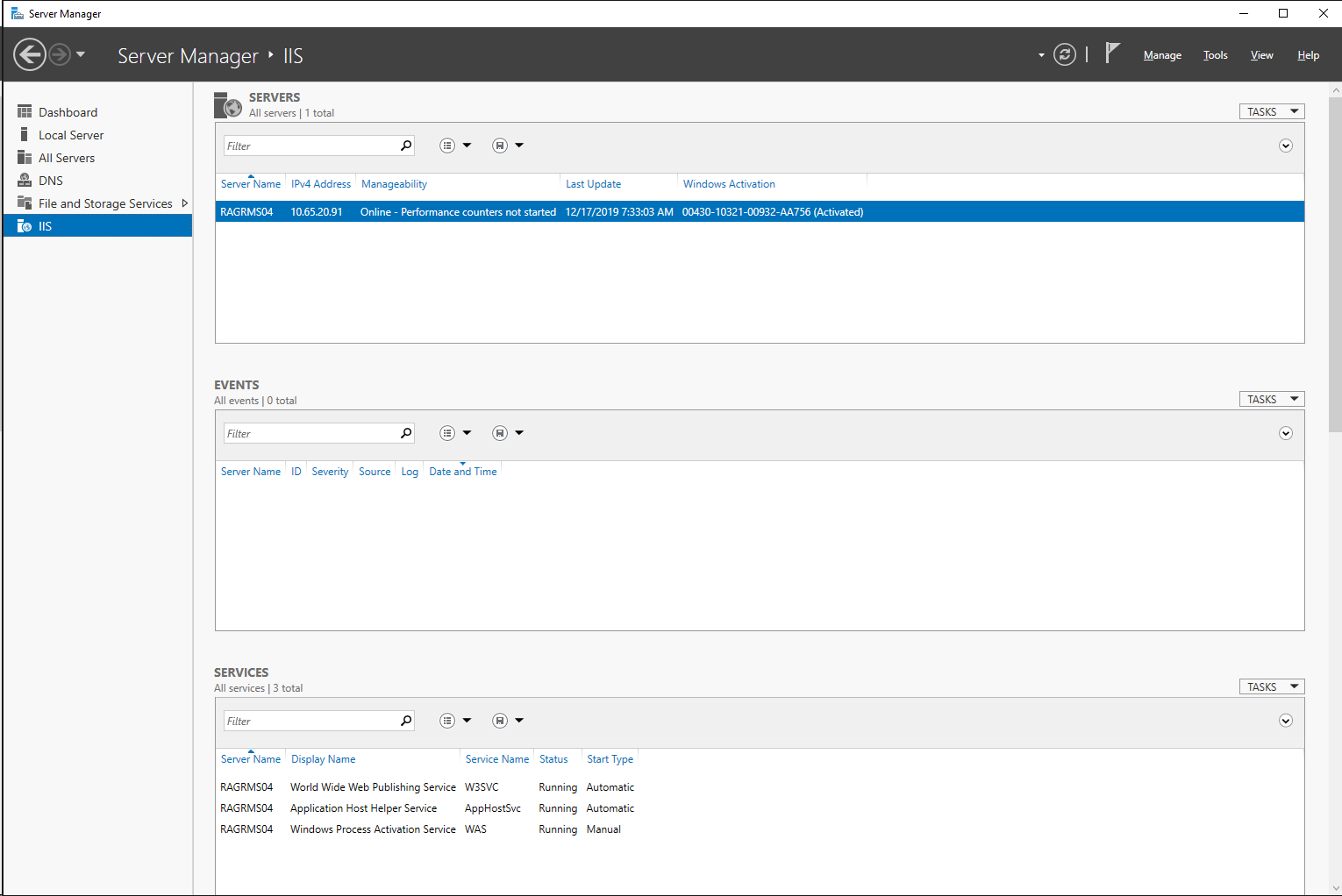Viewport: 1342px width, 896px height.
Task: Open the notifications flag
Action: 1112,53
